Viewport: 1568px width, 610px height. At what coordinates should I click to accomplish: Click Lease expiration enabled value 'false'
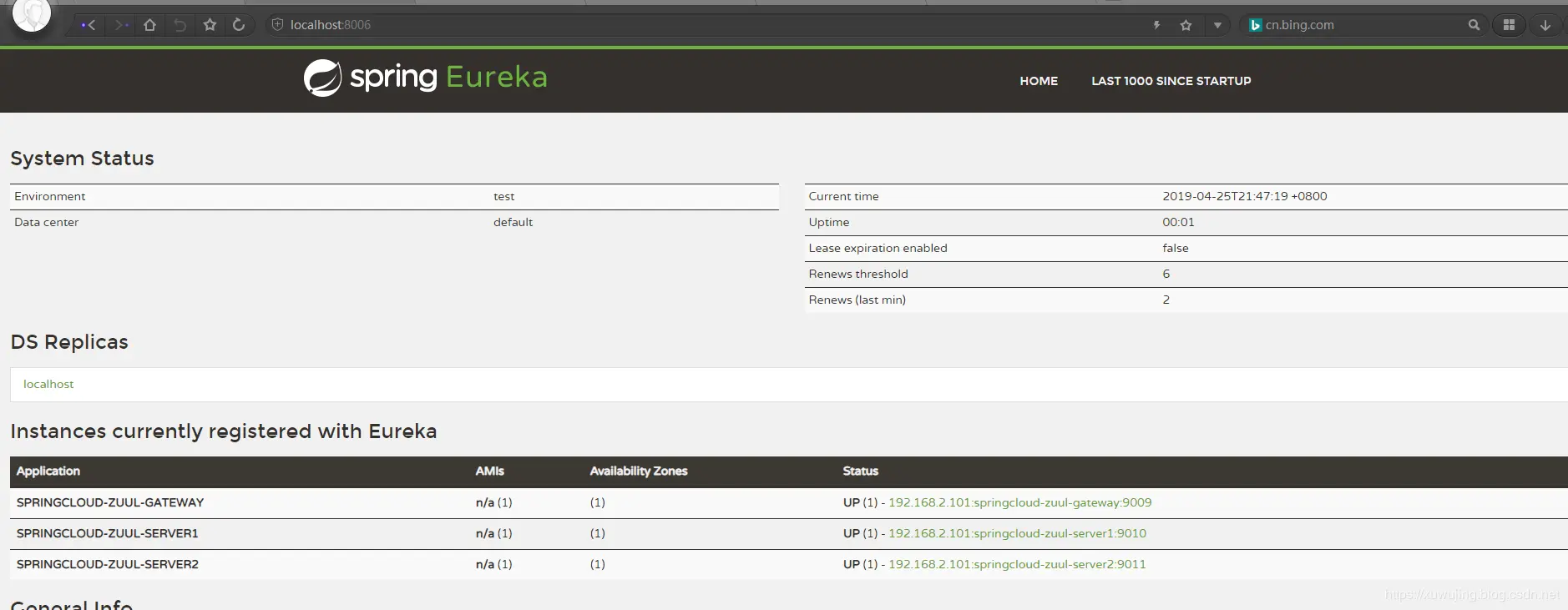pyautogui.click(x=1175, y=248)
